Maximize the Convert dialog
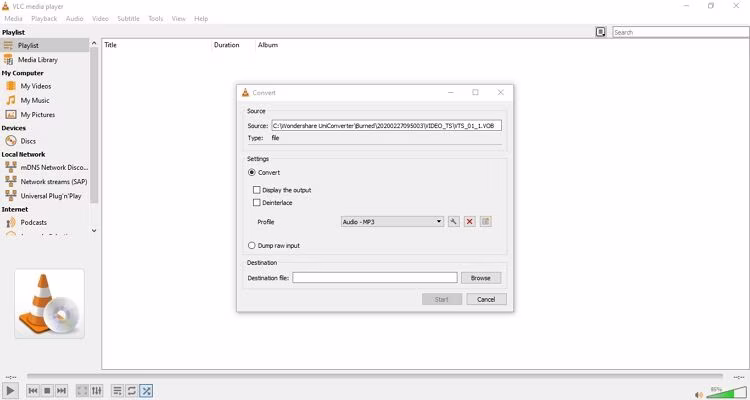The image size is (750, 400). pyautogui.click(x=475, y=92)
